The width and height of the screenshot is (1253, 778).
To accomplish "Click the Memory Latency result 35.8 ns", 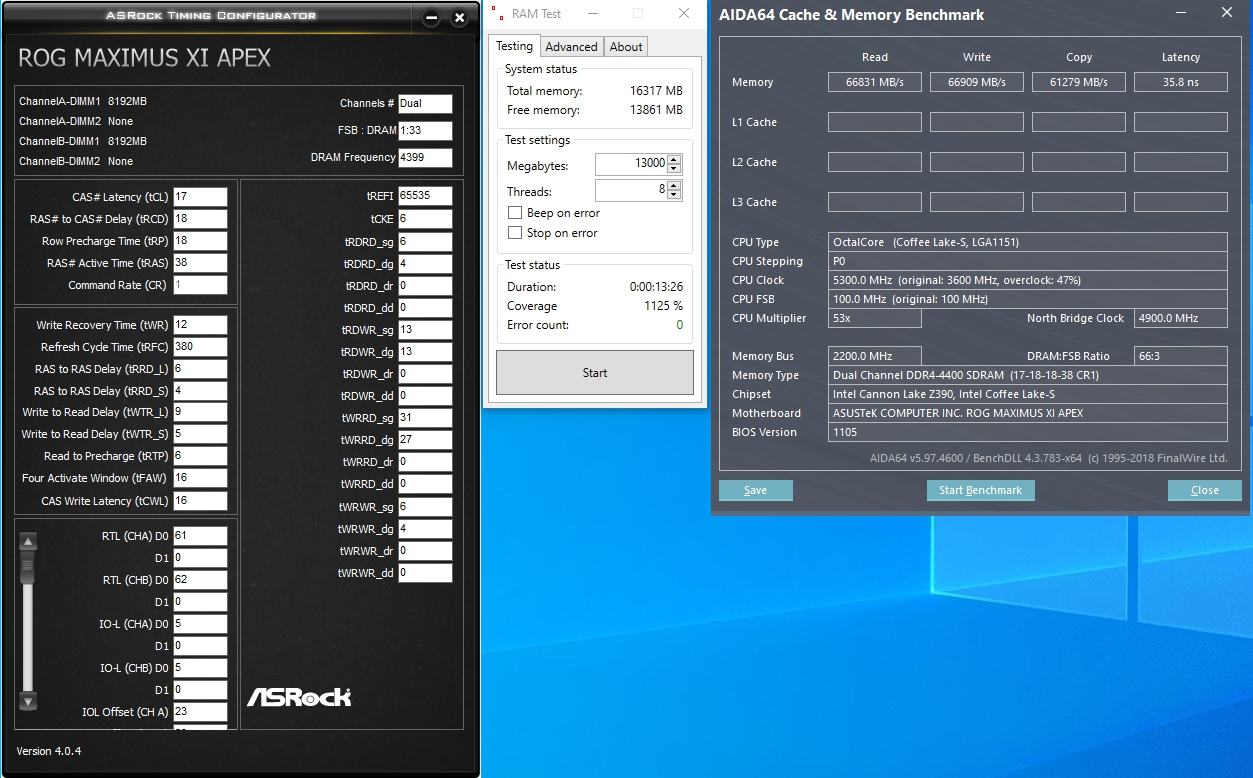I will coord(1181,82).
